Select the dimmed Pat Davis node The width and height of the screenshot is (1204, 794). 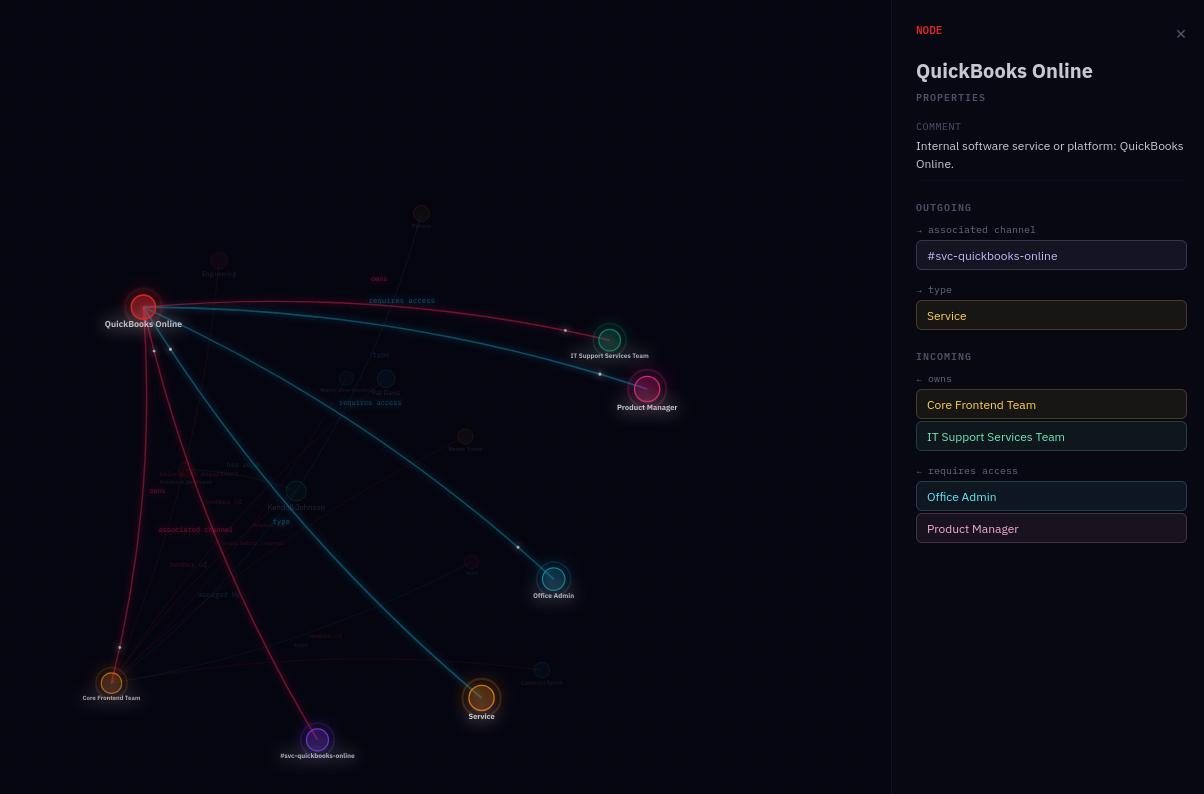(x=386, y=378)
